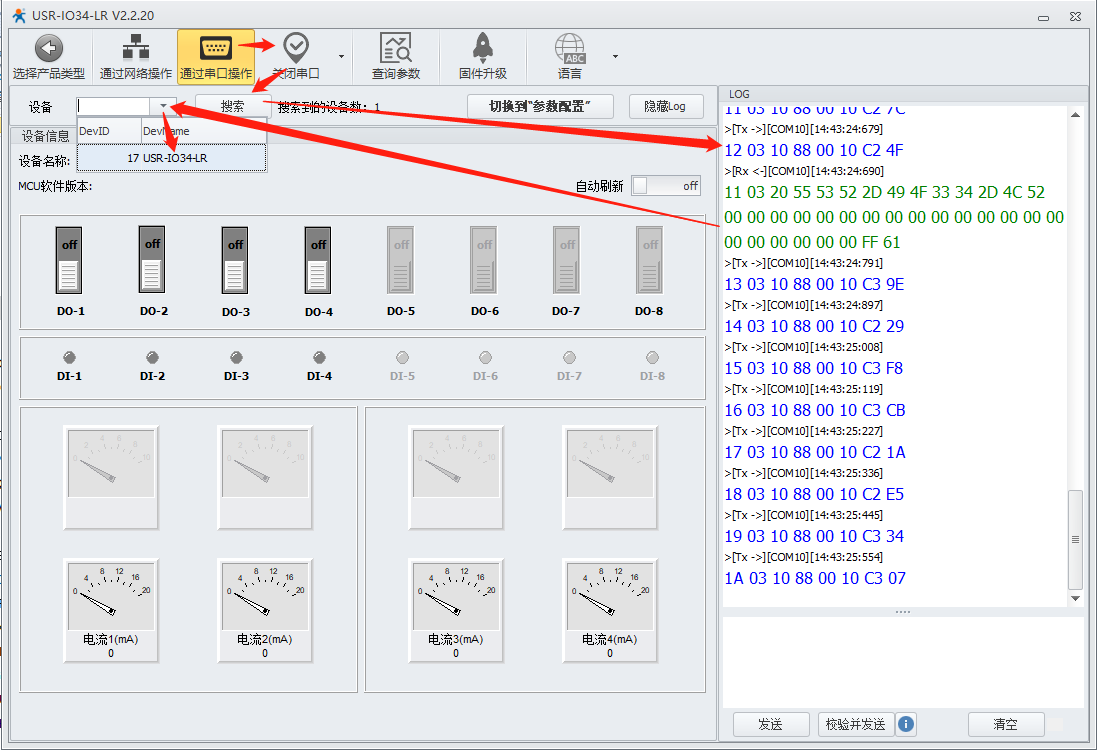The width and height of the screenshot is (1097, 752).
Task: Click the 校验并发送 button
Action: [856, 724]
